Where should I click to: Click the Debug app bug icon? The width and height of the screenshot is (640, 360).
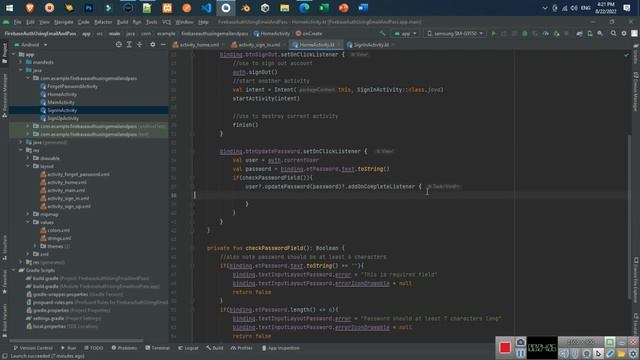point(525,33)
